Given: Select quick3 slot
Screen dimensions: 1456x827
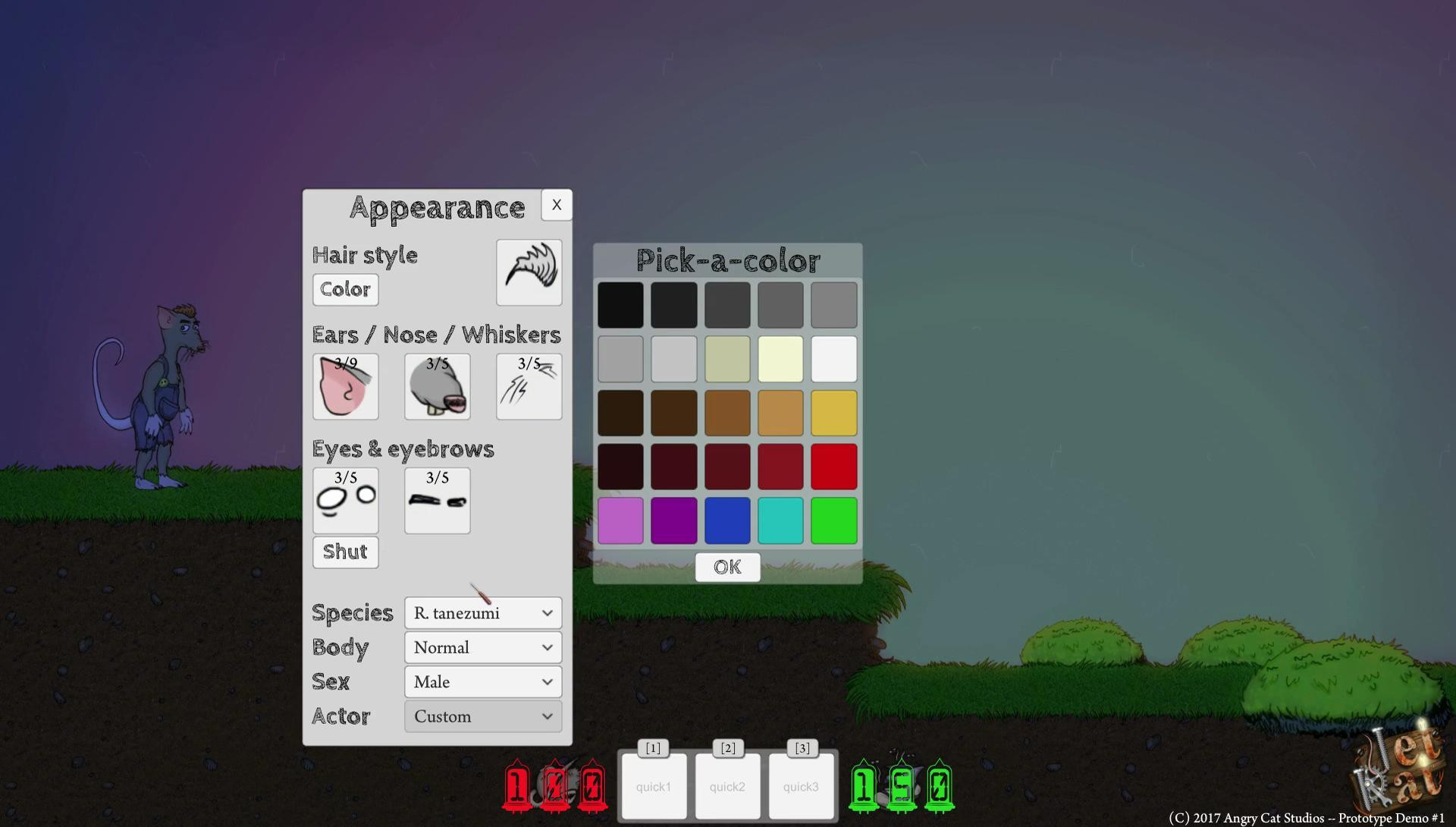Looking at the screenshot, I should click(x=801, y=787).
